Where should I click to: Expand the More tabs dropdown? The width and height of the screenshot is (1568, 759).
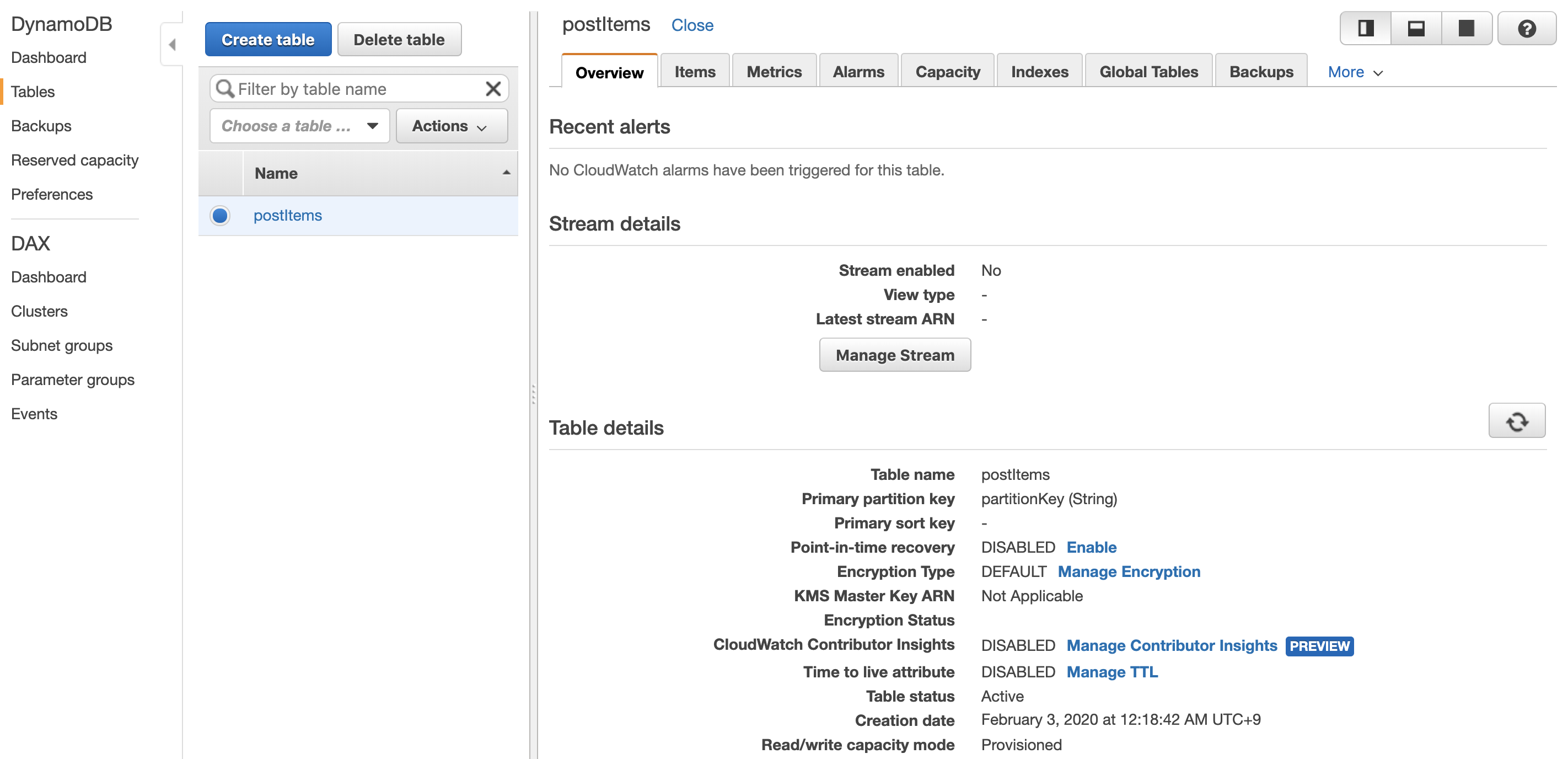coord(1355,72)
